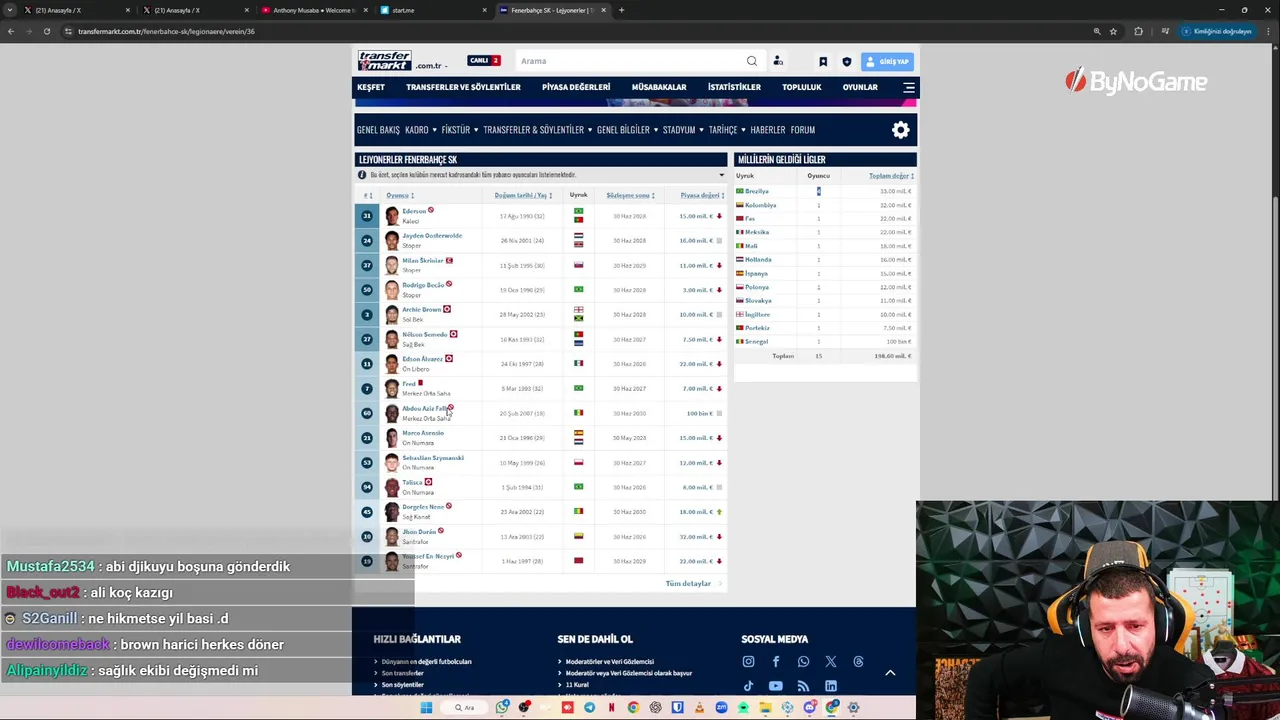Focus the Arama search field
The width and height of the screenshot is (1280, 720).
(630, 61)
